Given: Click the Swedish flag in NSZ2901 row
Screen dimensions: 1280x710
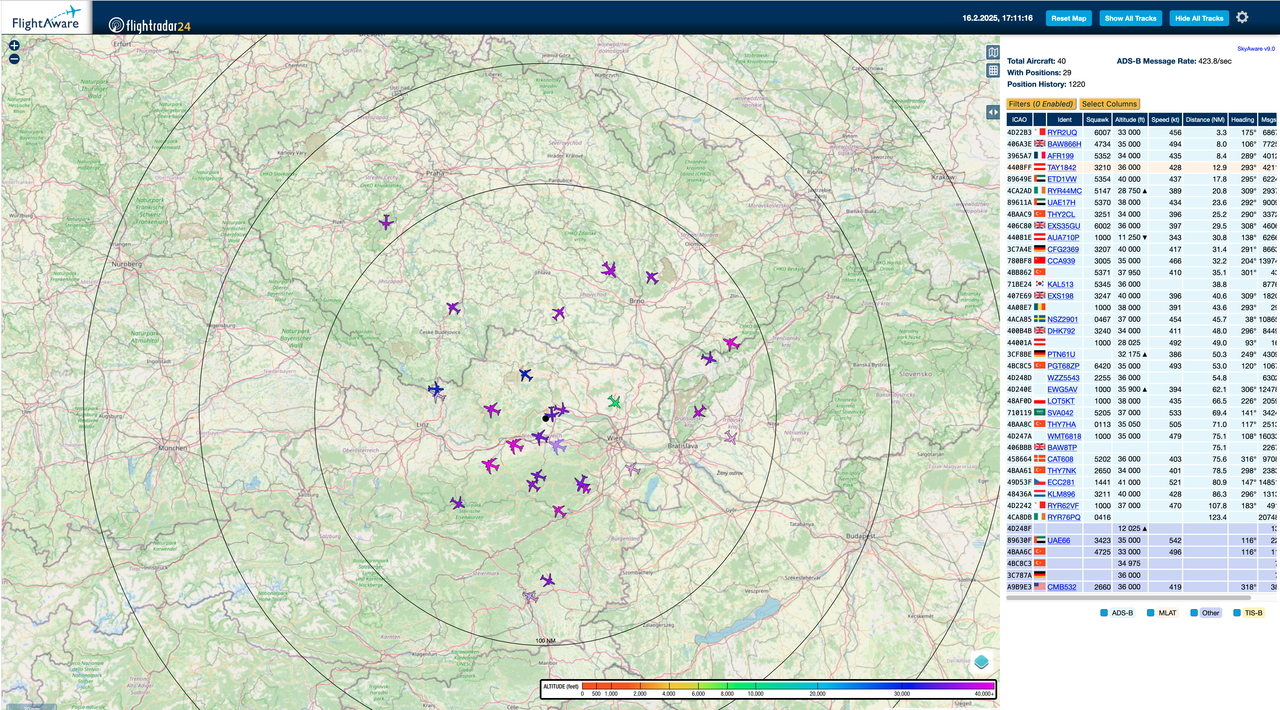Looking at the screenshot, I should pos(1039,319).
